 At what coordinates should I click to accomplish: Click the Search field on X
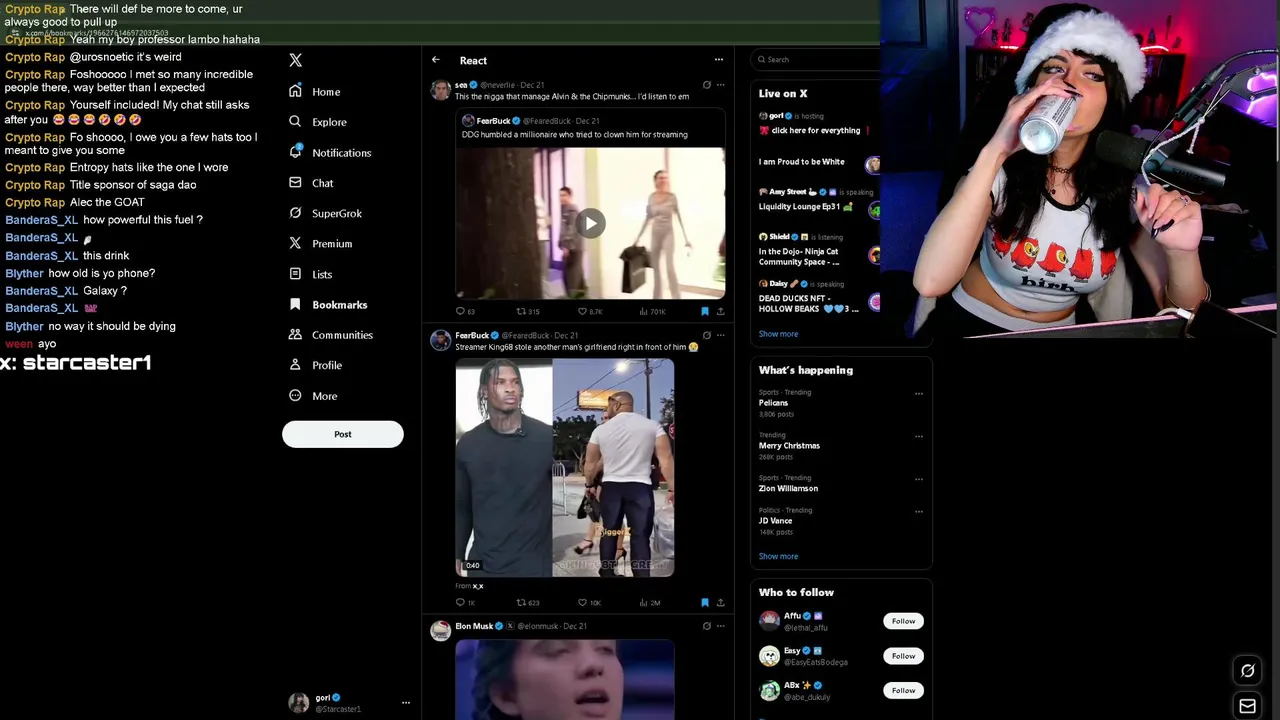[x=818, y=60]
